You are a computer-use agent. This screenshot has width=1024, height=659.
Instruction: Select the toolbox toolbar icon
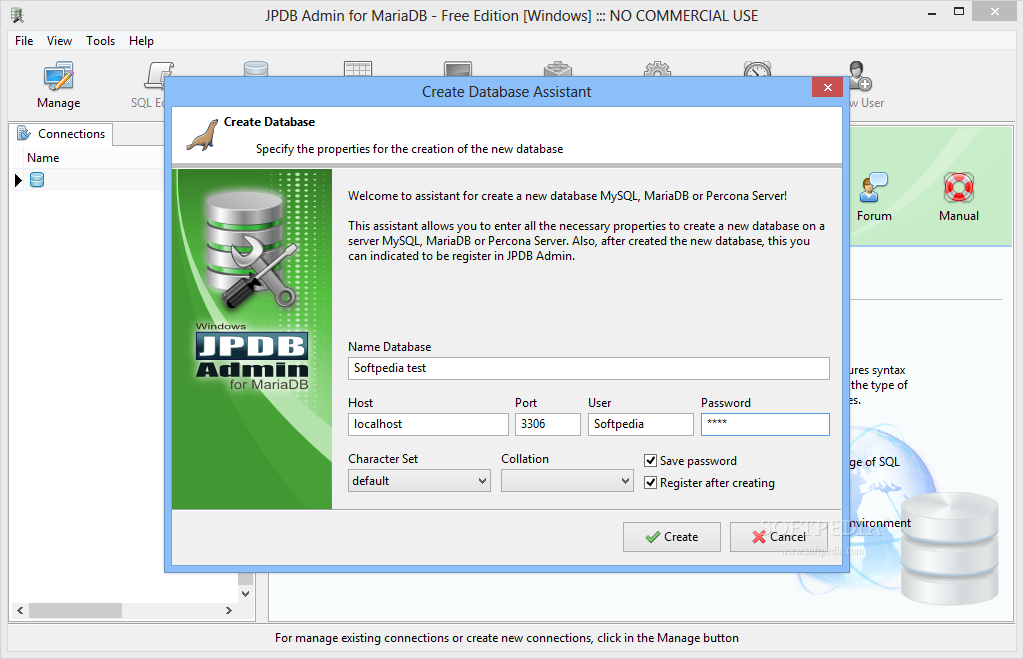(558, 69)
